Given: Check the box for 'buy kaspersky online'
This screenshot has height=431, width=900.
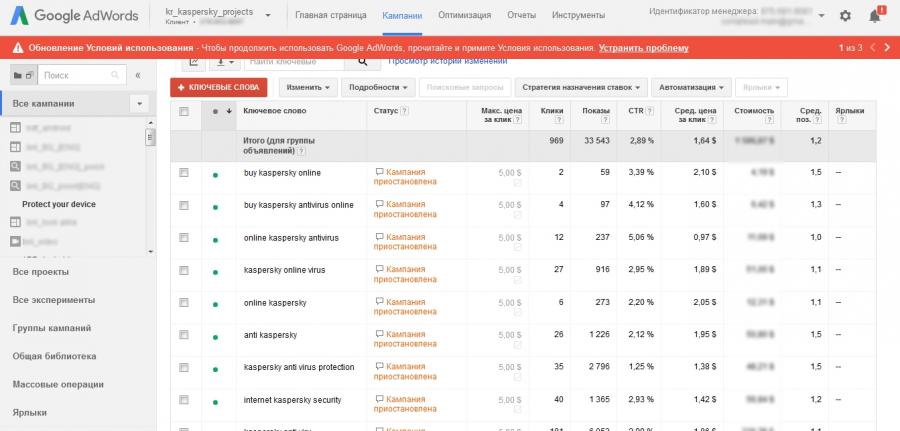Looking at the screenshot, I should click(184, 173).
